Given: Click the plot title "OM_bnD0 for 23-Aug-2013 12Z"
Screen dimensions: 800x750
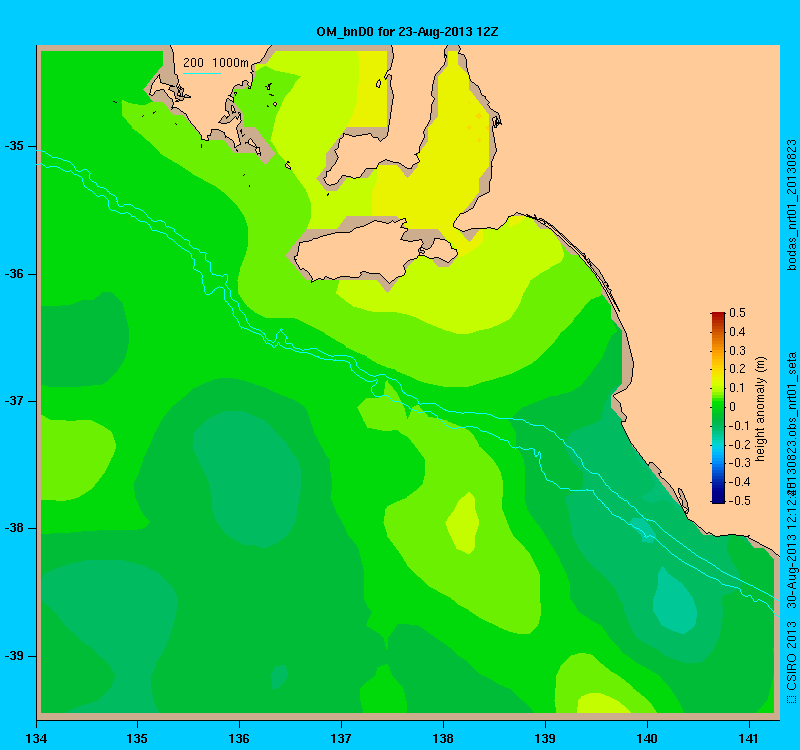Looking at the screenshot, I should [407, 32].
